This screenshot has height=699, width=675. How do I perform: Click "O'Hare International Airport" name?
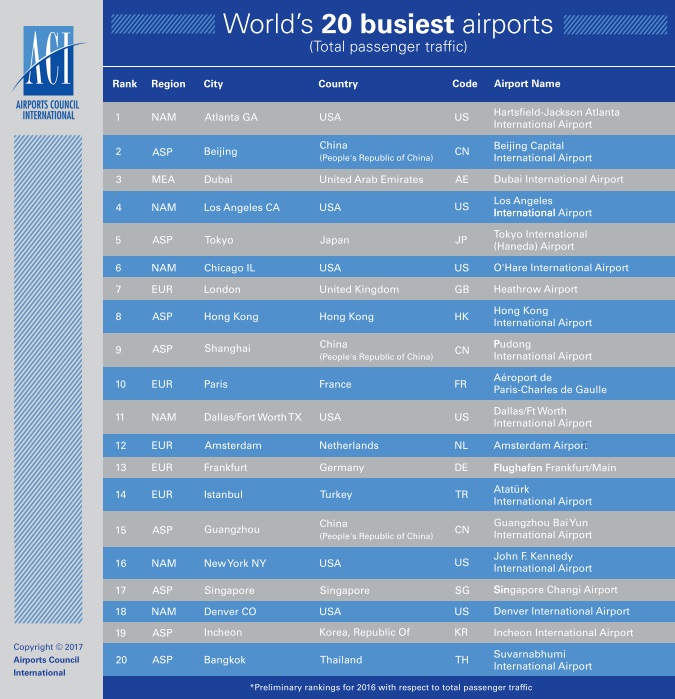(x=561, y=267)
